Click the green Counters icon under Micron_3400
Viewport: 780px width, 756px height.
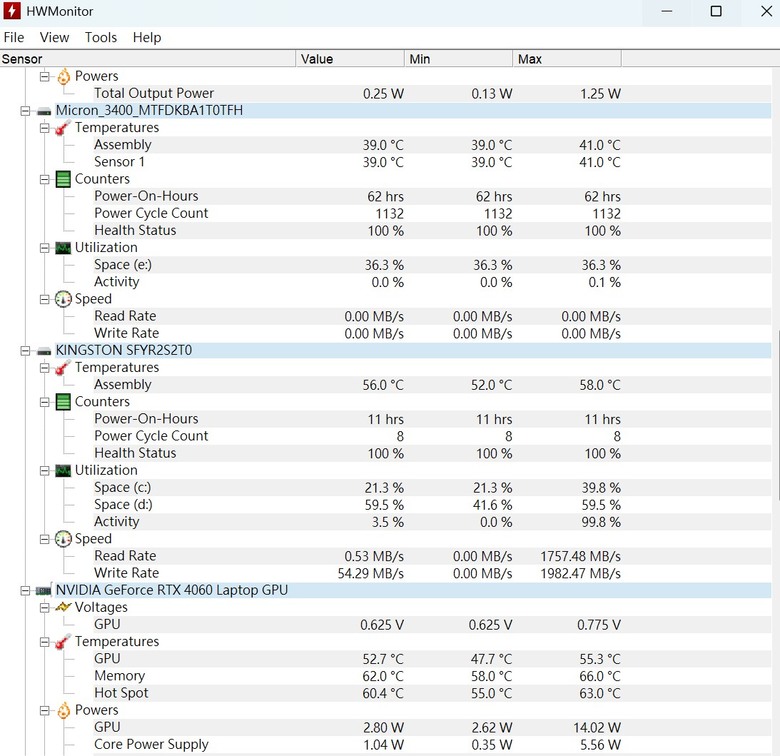tap(63, 179)
